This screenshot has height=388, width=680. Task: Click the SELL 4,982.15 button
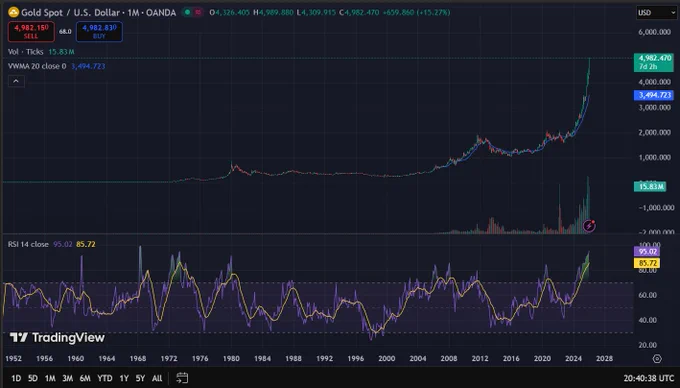[x=31, y=32]
